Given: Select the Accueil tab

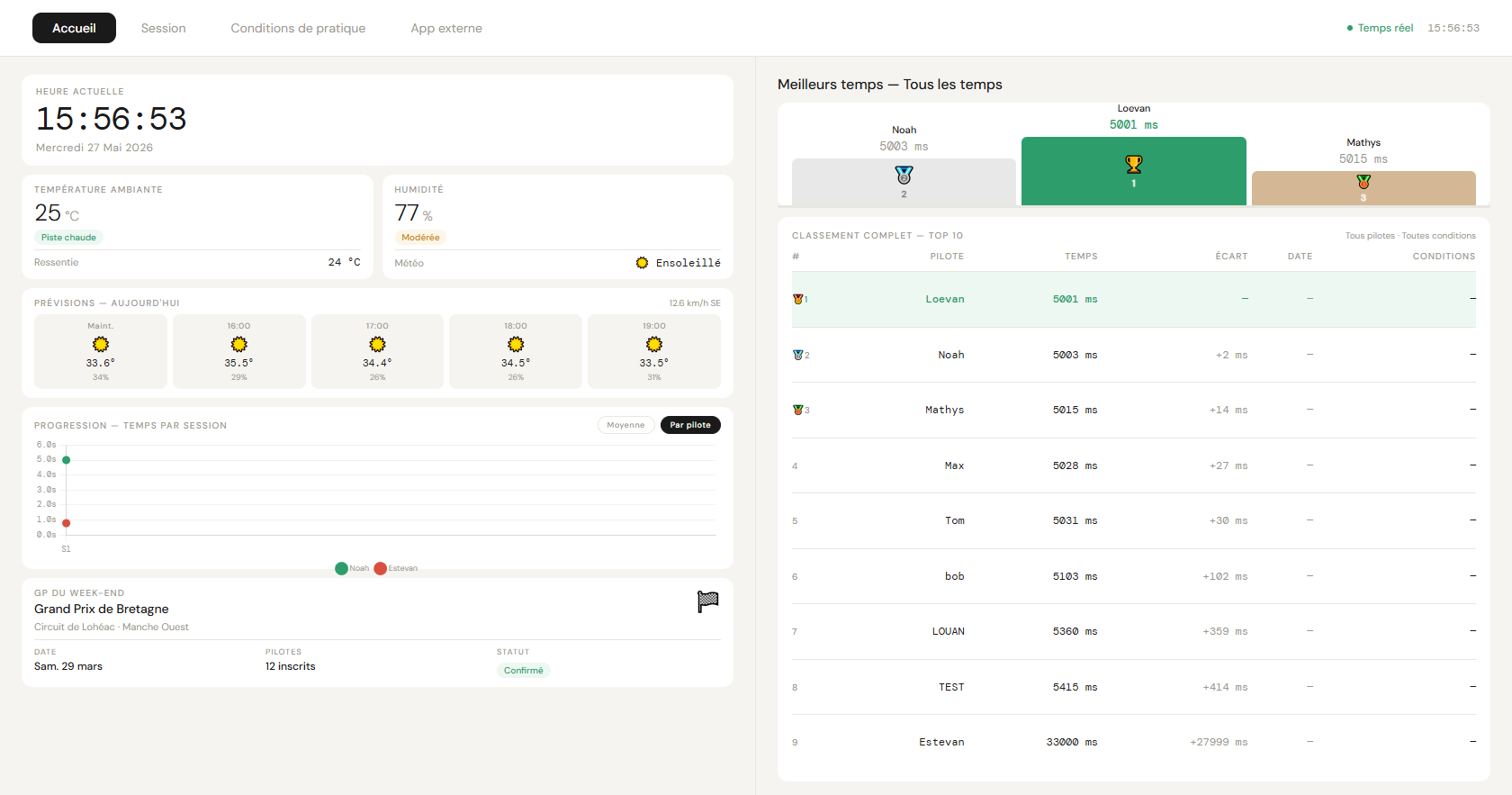Looking at the screenshot, I should point(74,28).
